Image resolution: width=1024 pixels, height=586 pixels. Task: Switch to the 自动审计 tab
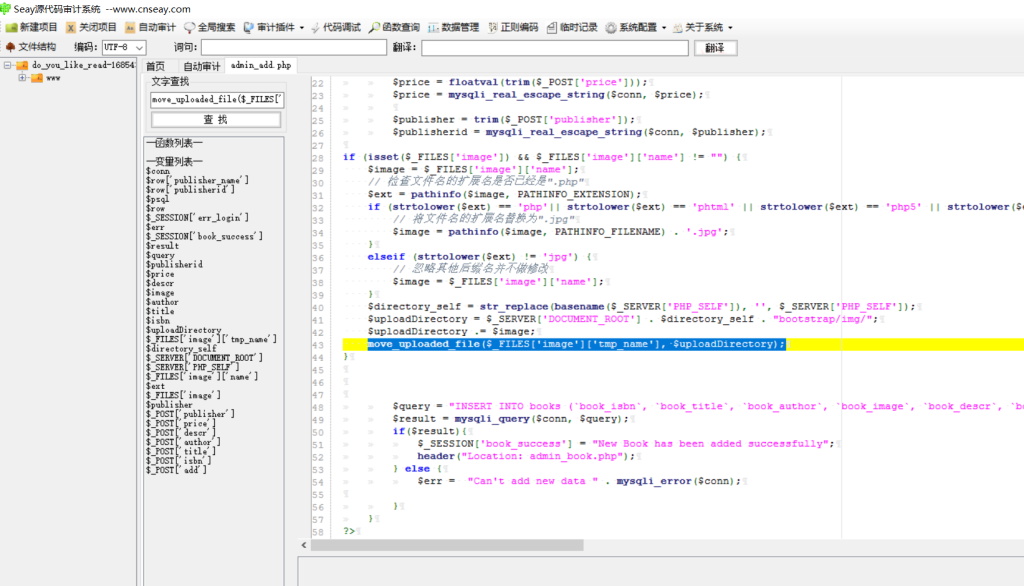(201, 66)
